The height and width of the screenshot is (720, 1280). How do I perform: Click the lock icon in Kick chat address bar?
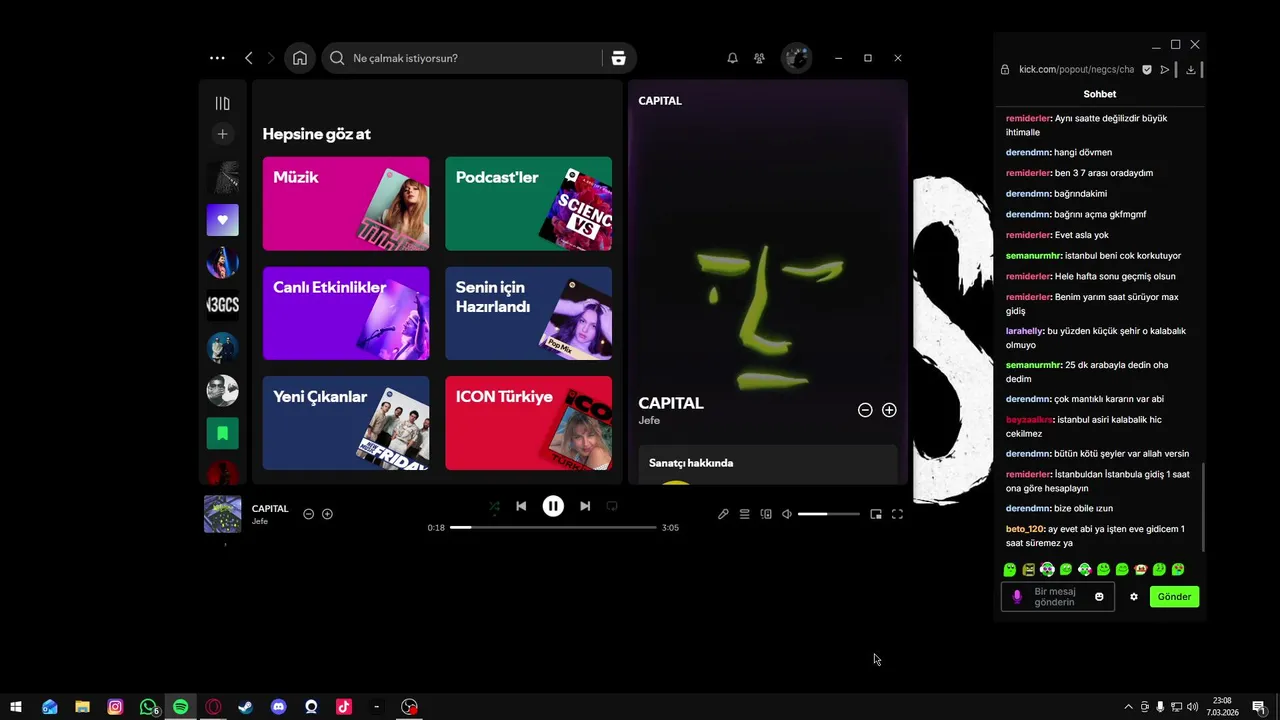[x=1005, y=70]
